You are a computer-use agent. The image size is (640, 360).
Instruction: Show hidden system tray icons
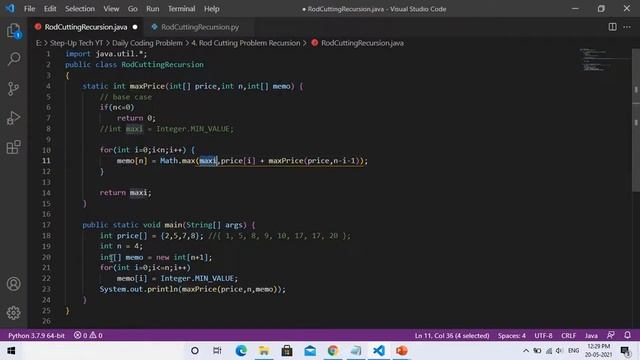coord(526,351)
